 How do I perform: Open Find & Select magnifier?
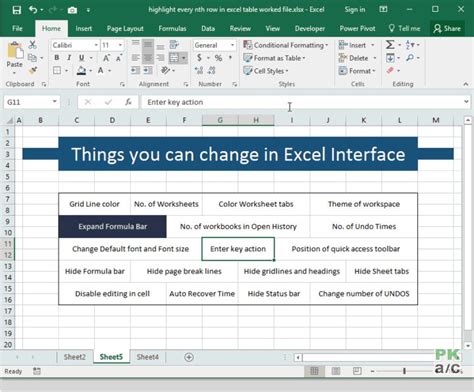(x=410, y=58)
